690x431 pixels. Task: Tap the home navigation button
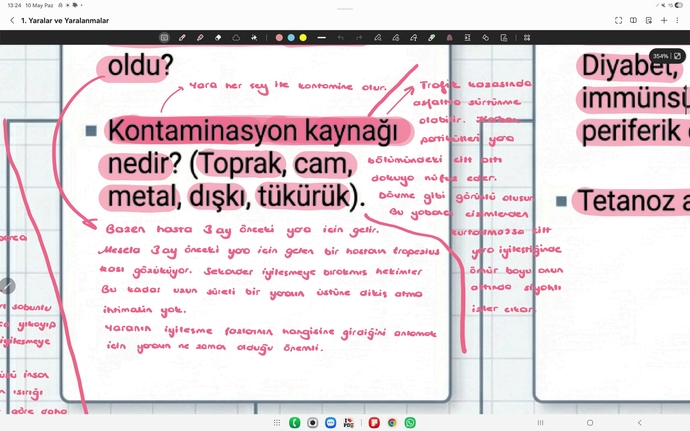click(590, 423)
